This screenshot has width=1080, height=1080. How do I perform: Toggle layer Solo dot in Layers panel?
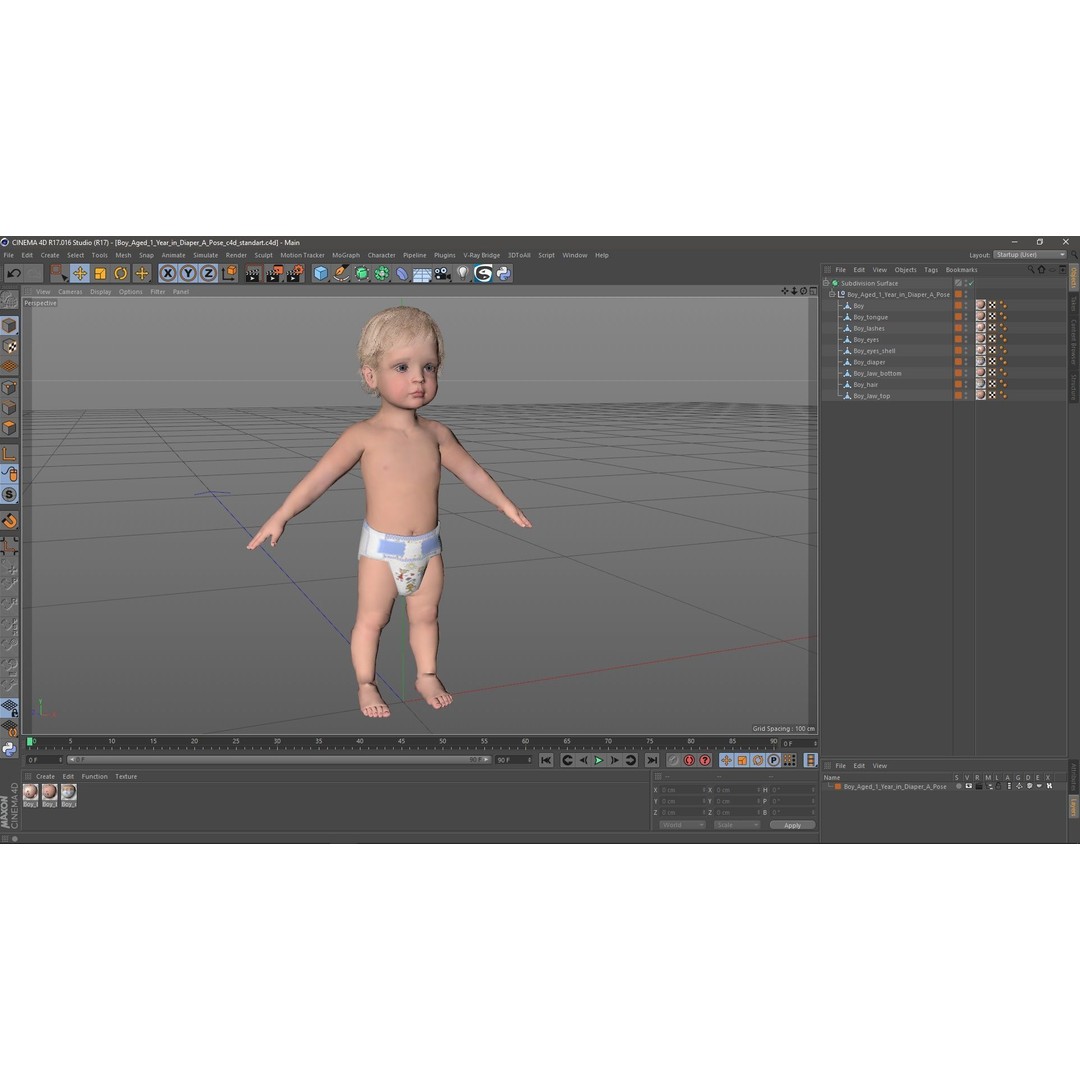[958, 787]
